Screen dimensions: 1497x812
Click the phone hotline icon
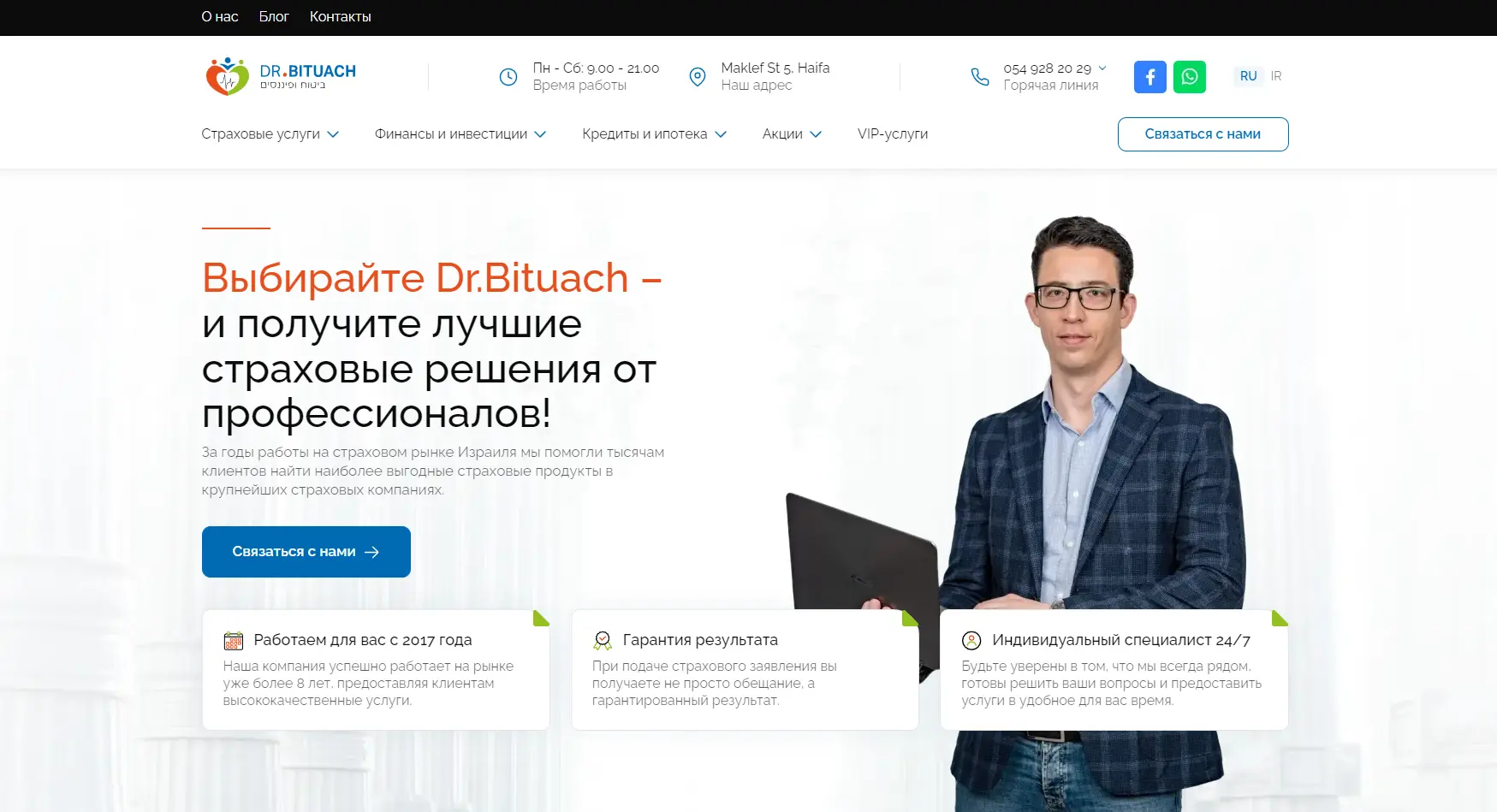click(980, 77)
